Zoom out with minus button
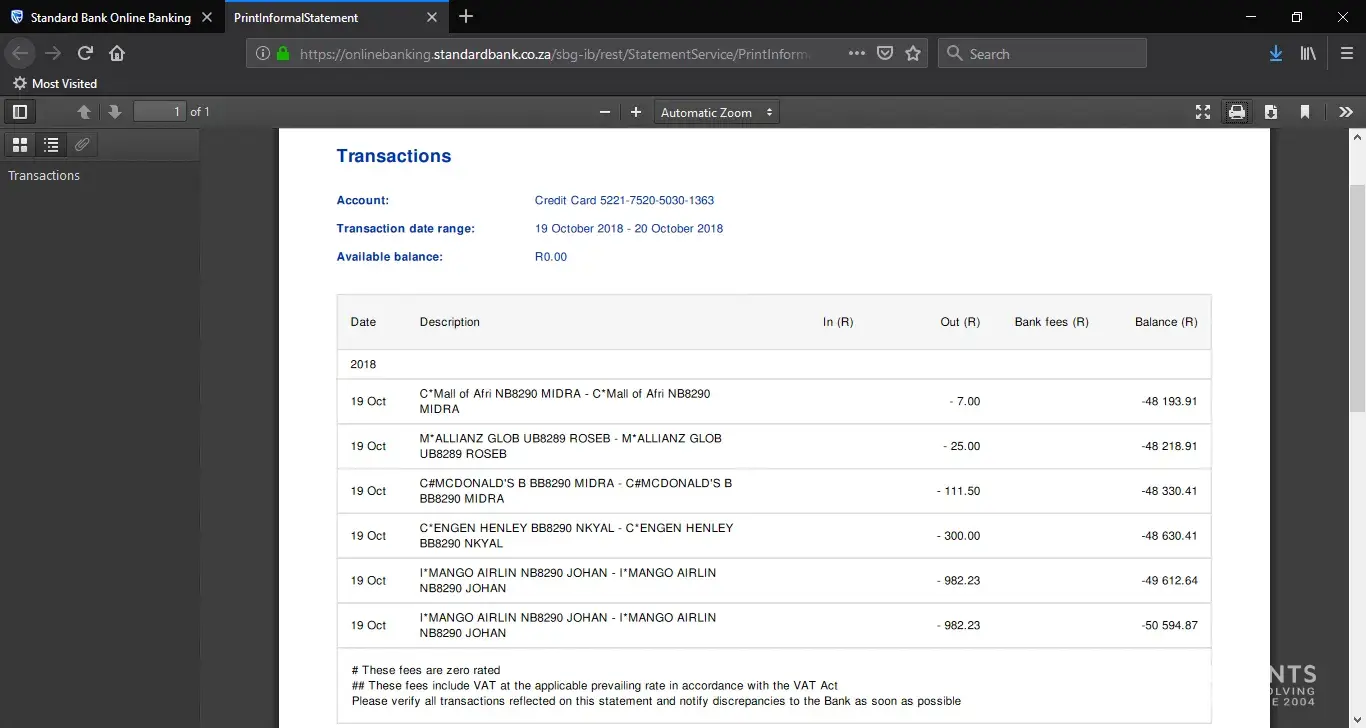Screen dimensions: 1366x728 click(x=604, y=112)
